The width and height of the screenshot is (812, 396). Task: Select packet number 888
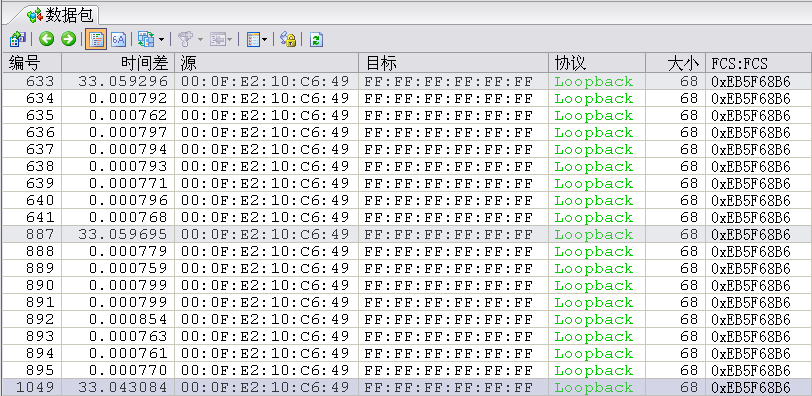point(39,252)
